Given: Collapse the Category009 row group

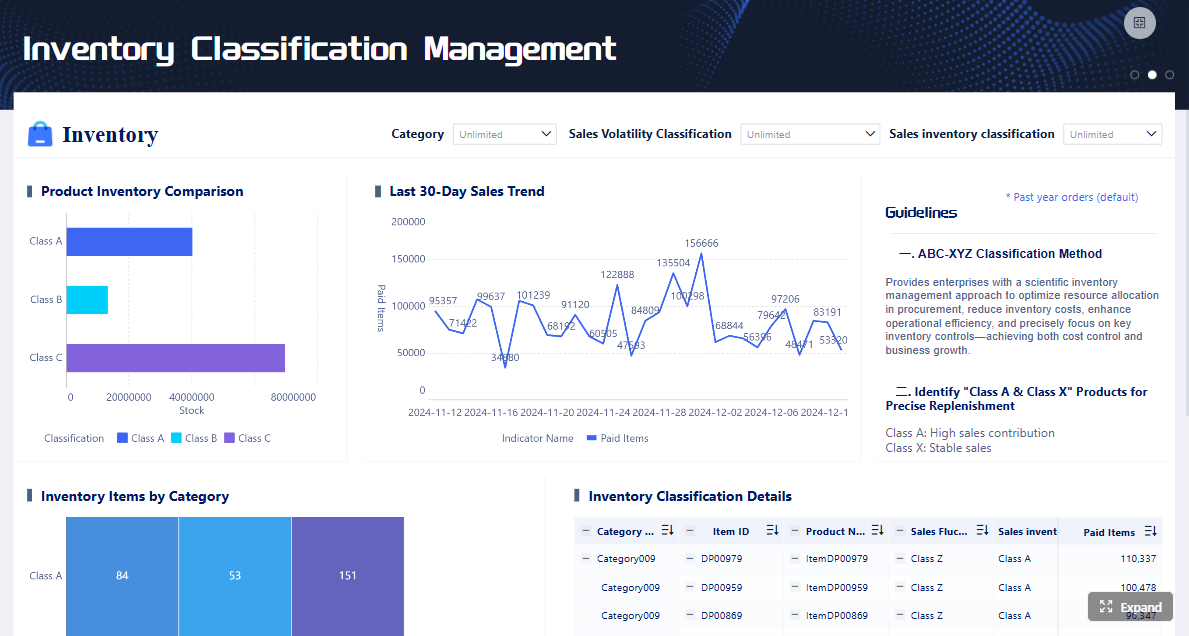Looking at the screenshot, I should pos(585,559).
